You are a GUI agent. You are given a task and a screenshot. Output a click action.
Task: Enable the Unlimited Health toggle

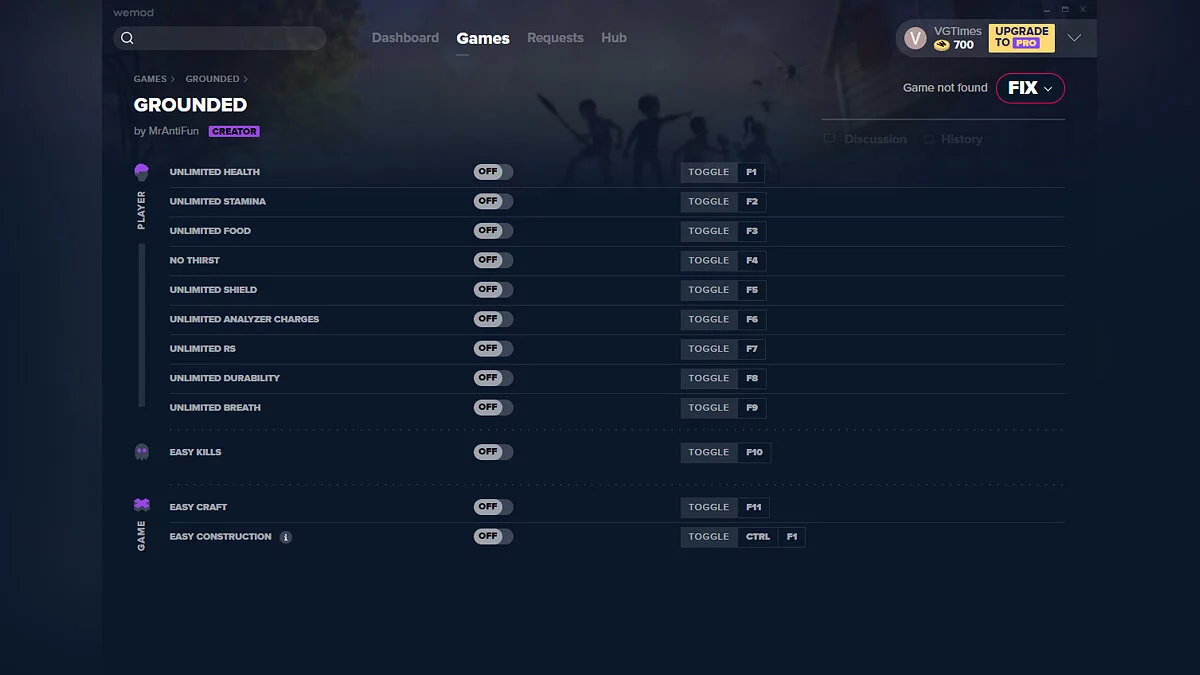[x=493, y=172]
